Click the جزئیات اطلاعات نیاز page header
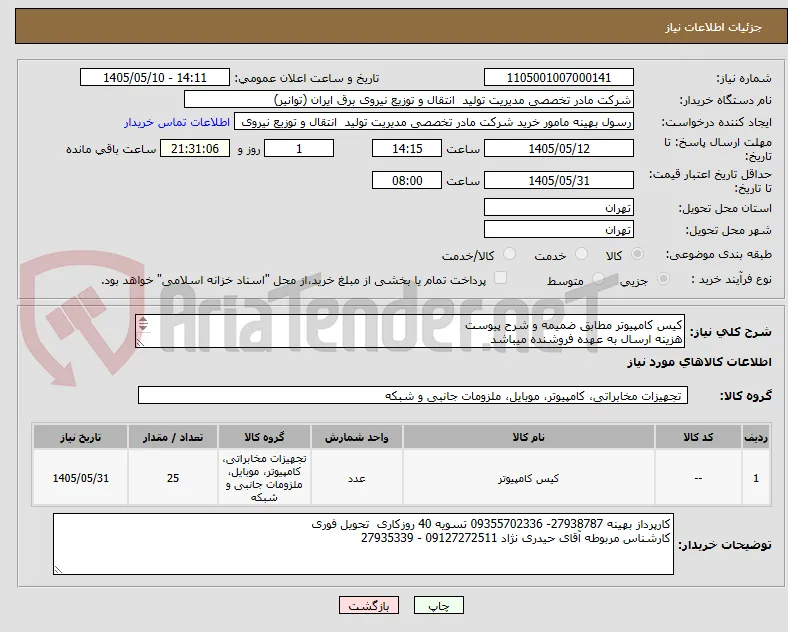 (x=714, y=27)
